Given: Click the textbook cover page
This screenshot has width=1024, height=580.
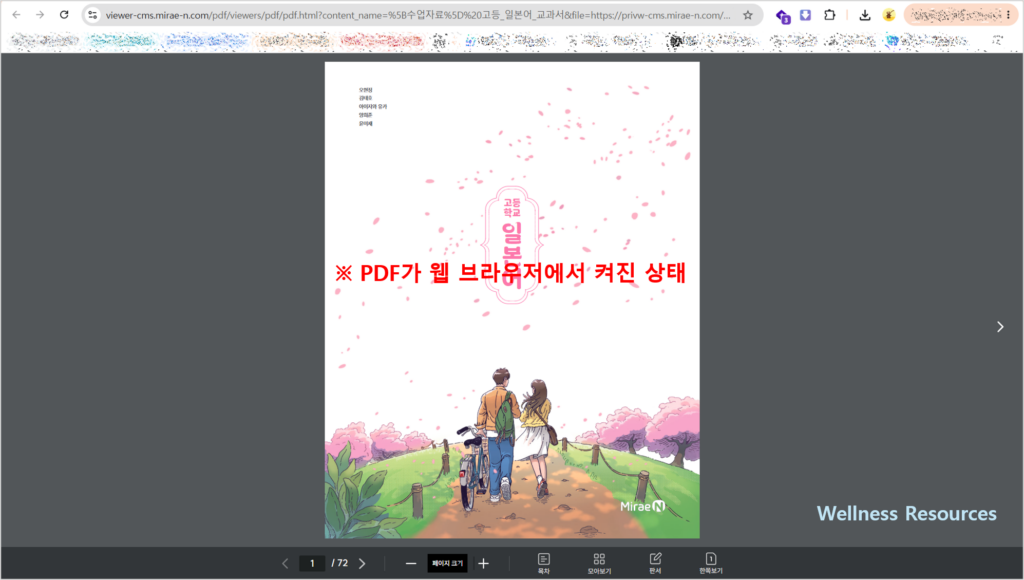Looking at the screenshot, I should pyautogui.click(x=512, y=300).
